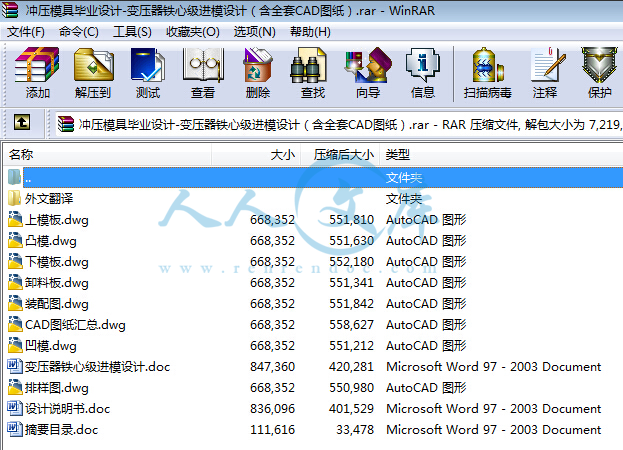
Task: Sort by the 大小 column header
Action: click(x=256, y=155)
